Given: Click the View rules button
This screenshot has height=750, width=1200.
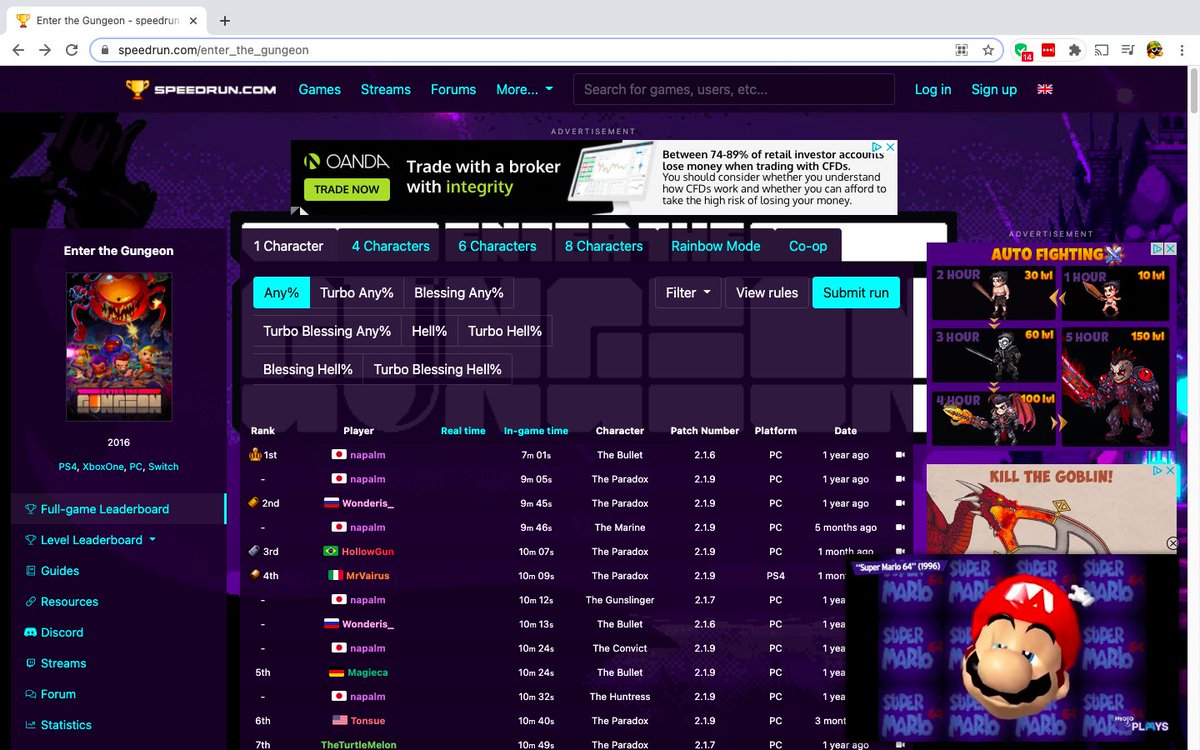Looking at the screenshot, I should pos(767,293).
